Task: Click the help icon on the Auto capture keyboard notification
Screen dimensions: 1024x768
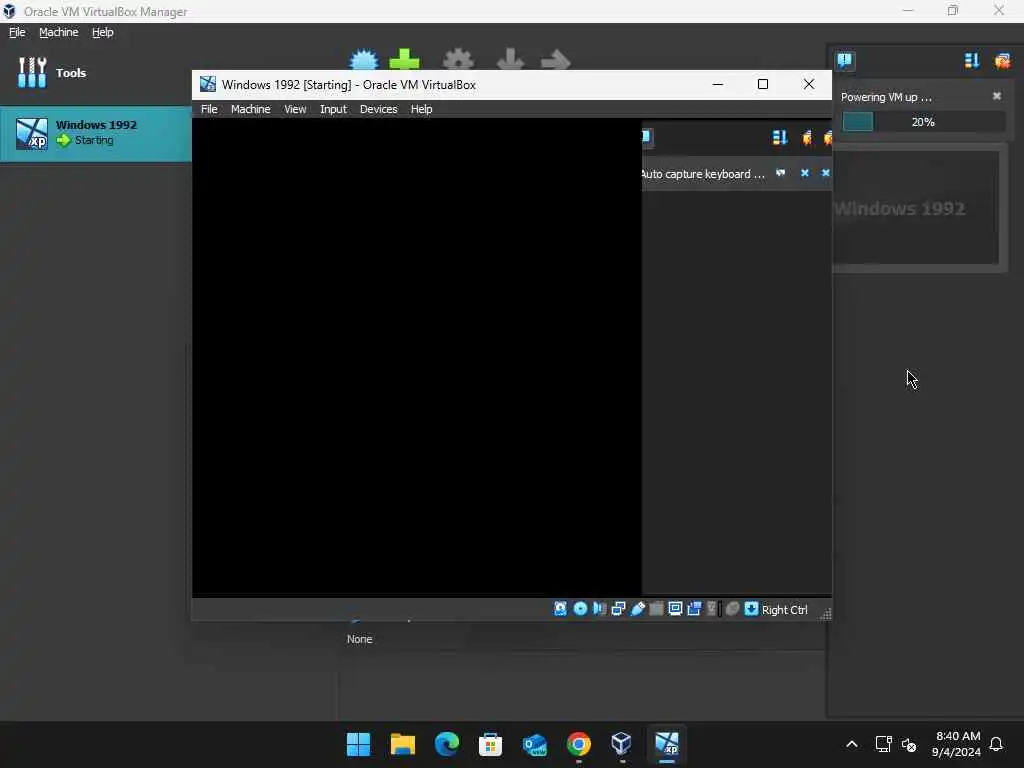Action: point(780,173)
